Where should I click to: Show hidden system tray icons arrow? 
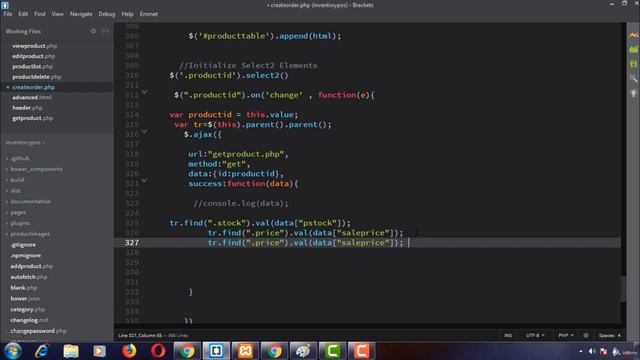click(580, 351)
